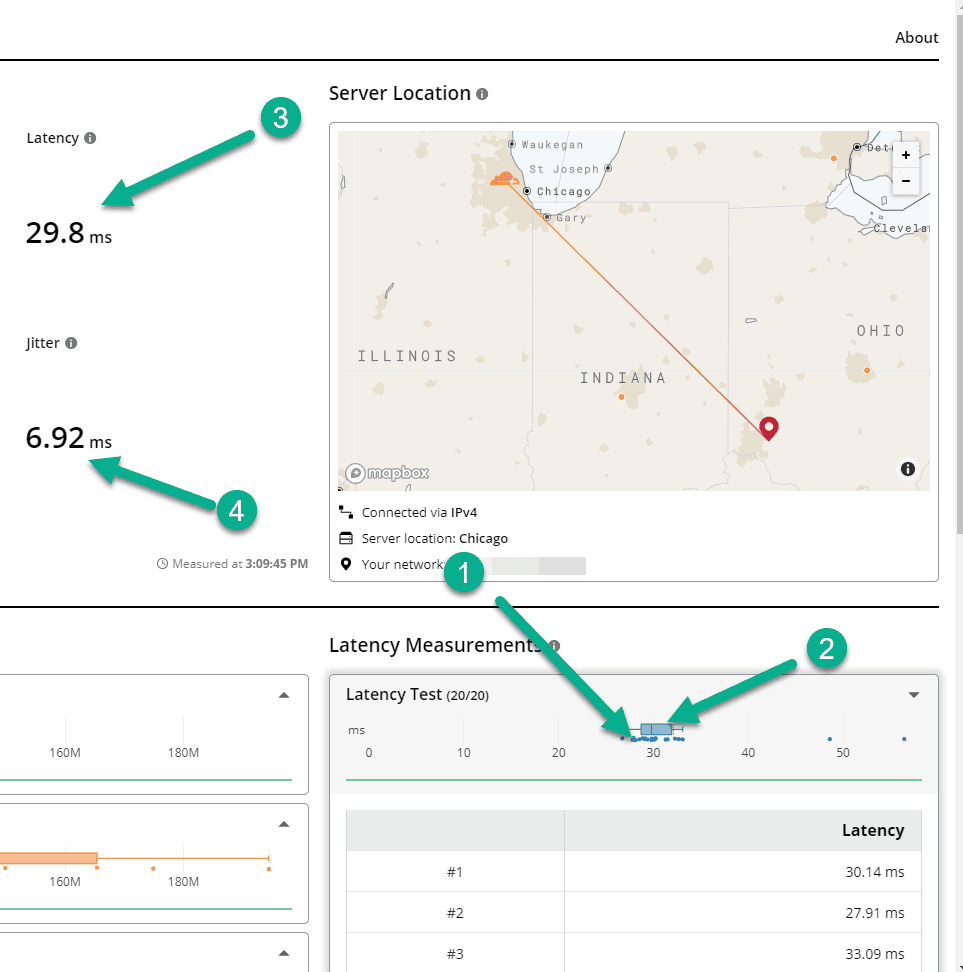Expand the Latency Test dropdown
The height and width of the screenshot is (972, 963).
coord(913,694)
